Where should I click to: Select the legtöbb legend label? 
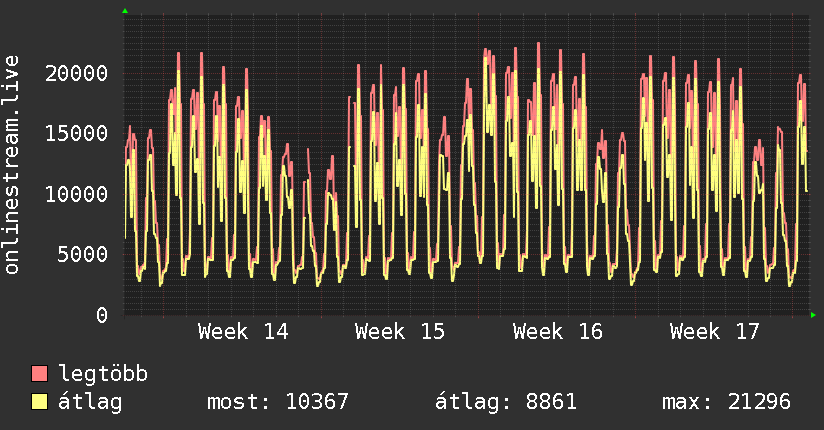[104, 374]
